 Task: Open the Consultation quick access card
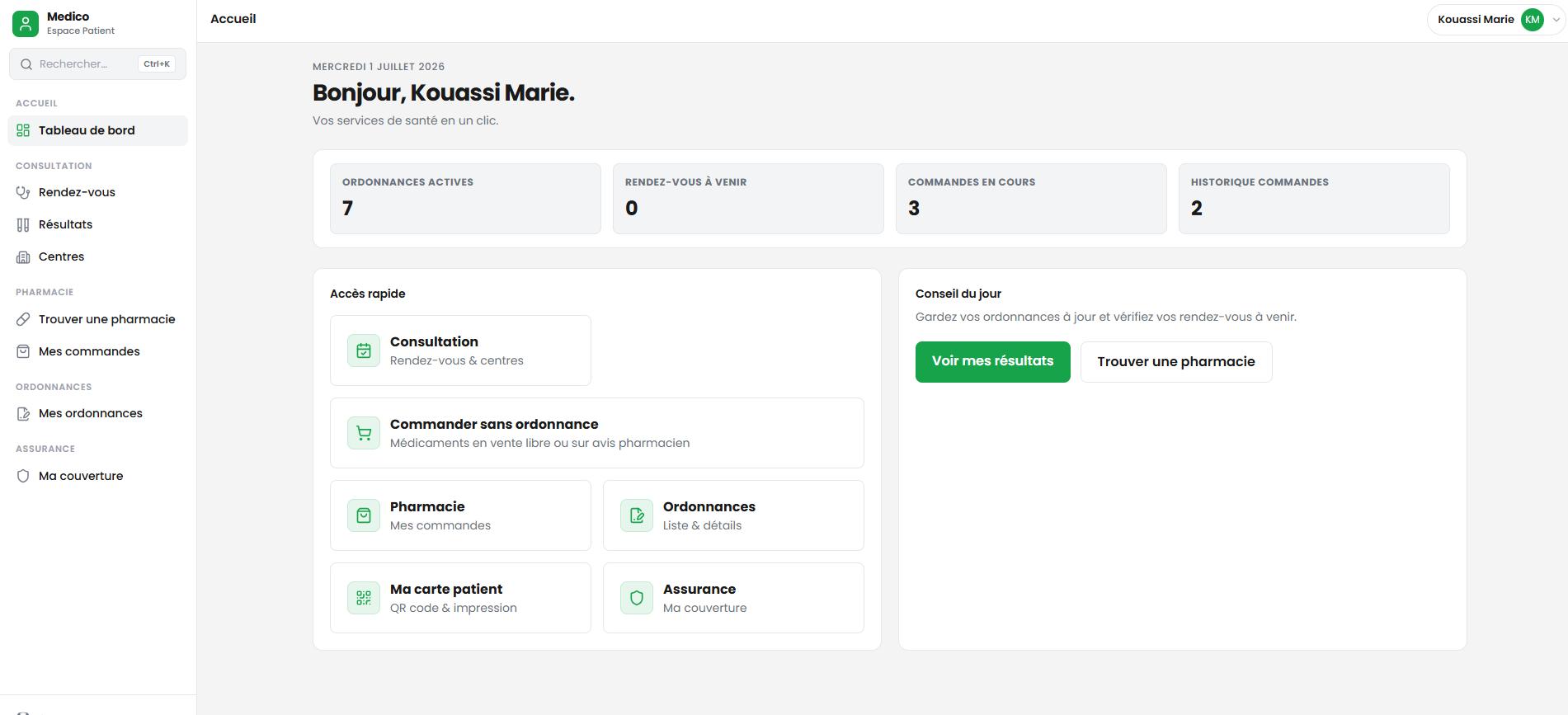tap(460, 350)
